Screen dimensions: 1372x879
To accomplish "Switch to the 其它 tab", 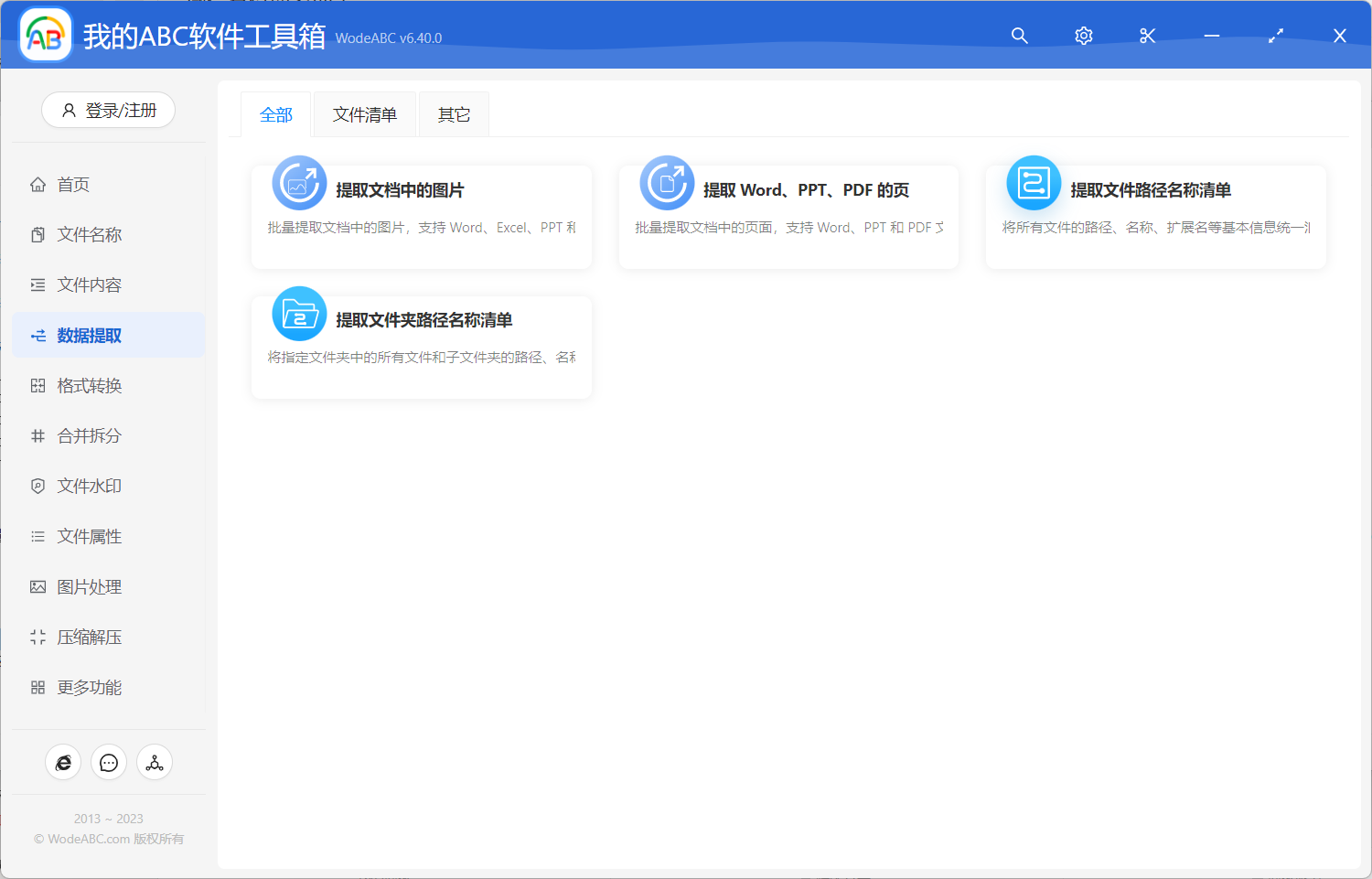I will (x=454, y=113).
